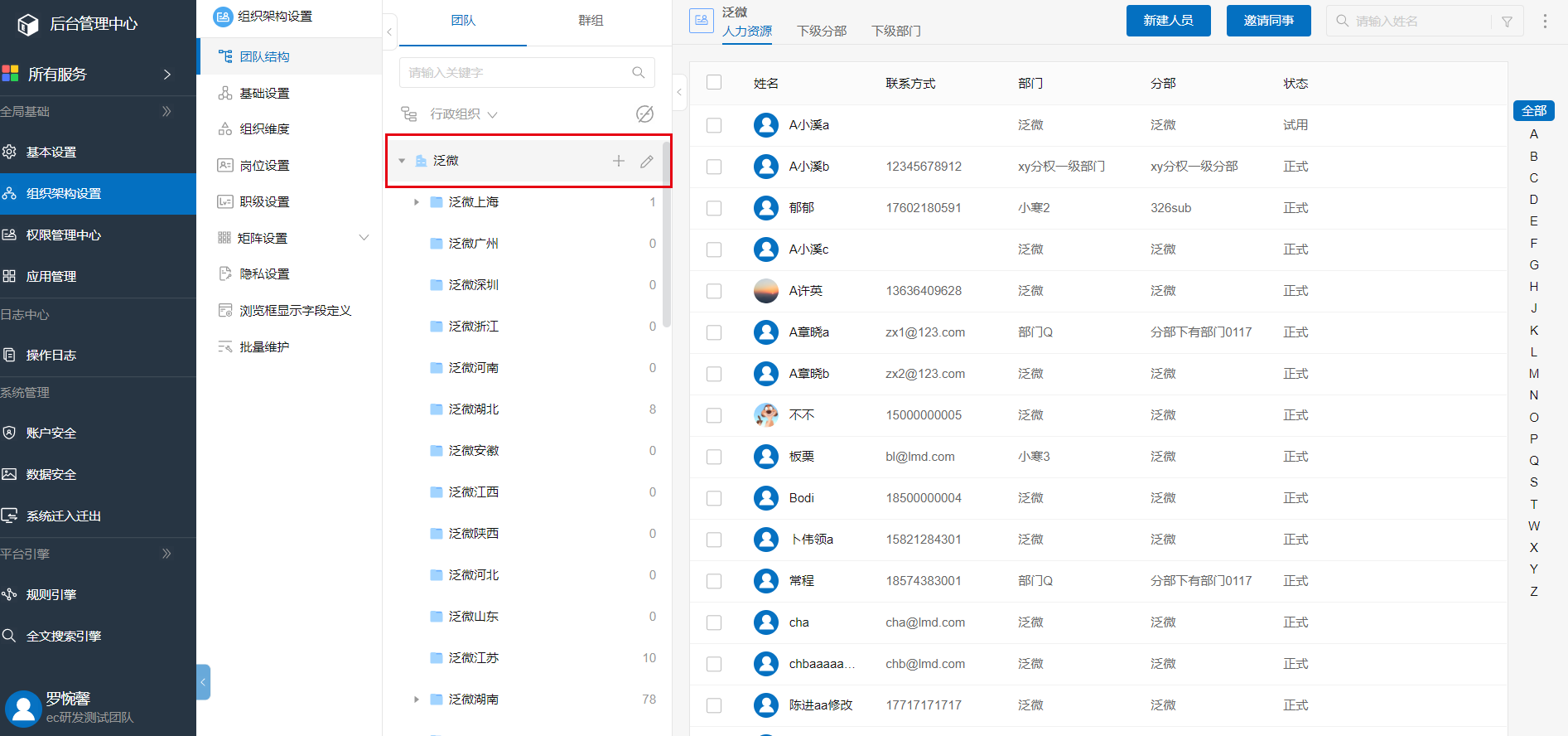Viewport: 1568px width, 736px height.
Task: Select the checkbox for 郁郁
Action: point(714,208)
